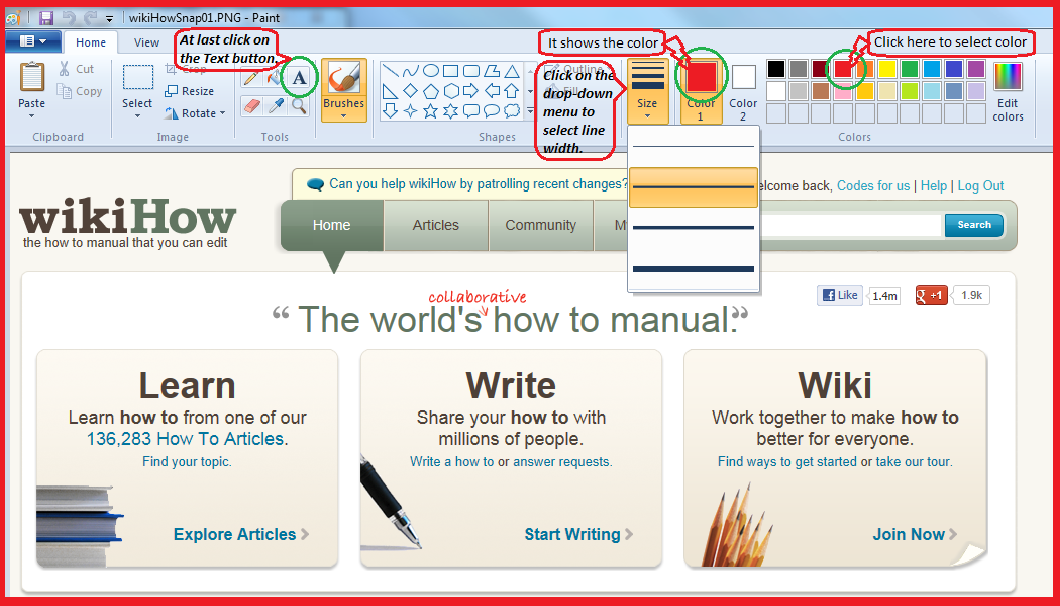This screenshot has width=1060, height=606.
Task: Click the Save icon in the title bar
Action: 45,18
